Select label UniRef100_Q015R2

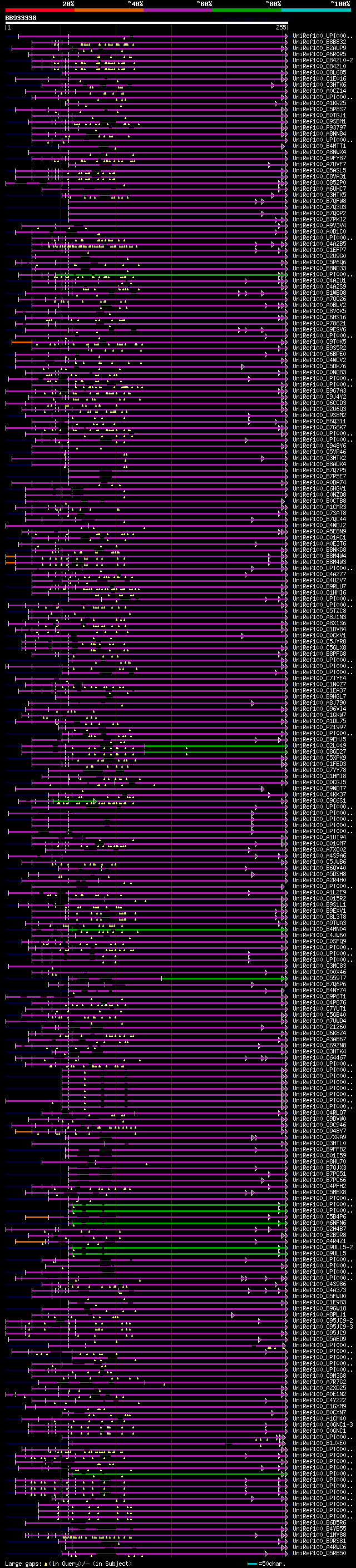[319, 898]
